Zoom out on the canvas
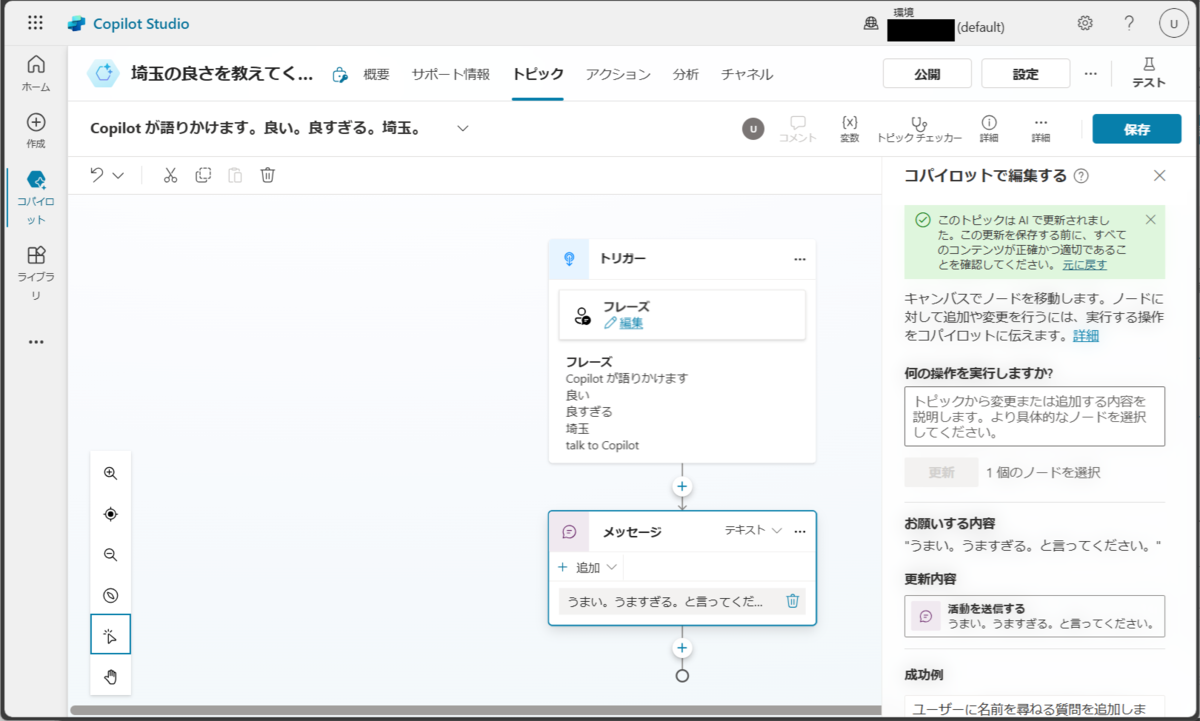This screenshot has height=721, width=1200. pyautogui.click(x=111, y=554)
